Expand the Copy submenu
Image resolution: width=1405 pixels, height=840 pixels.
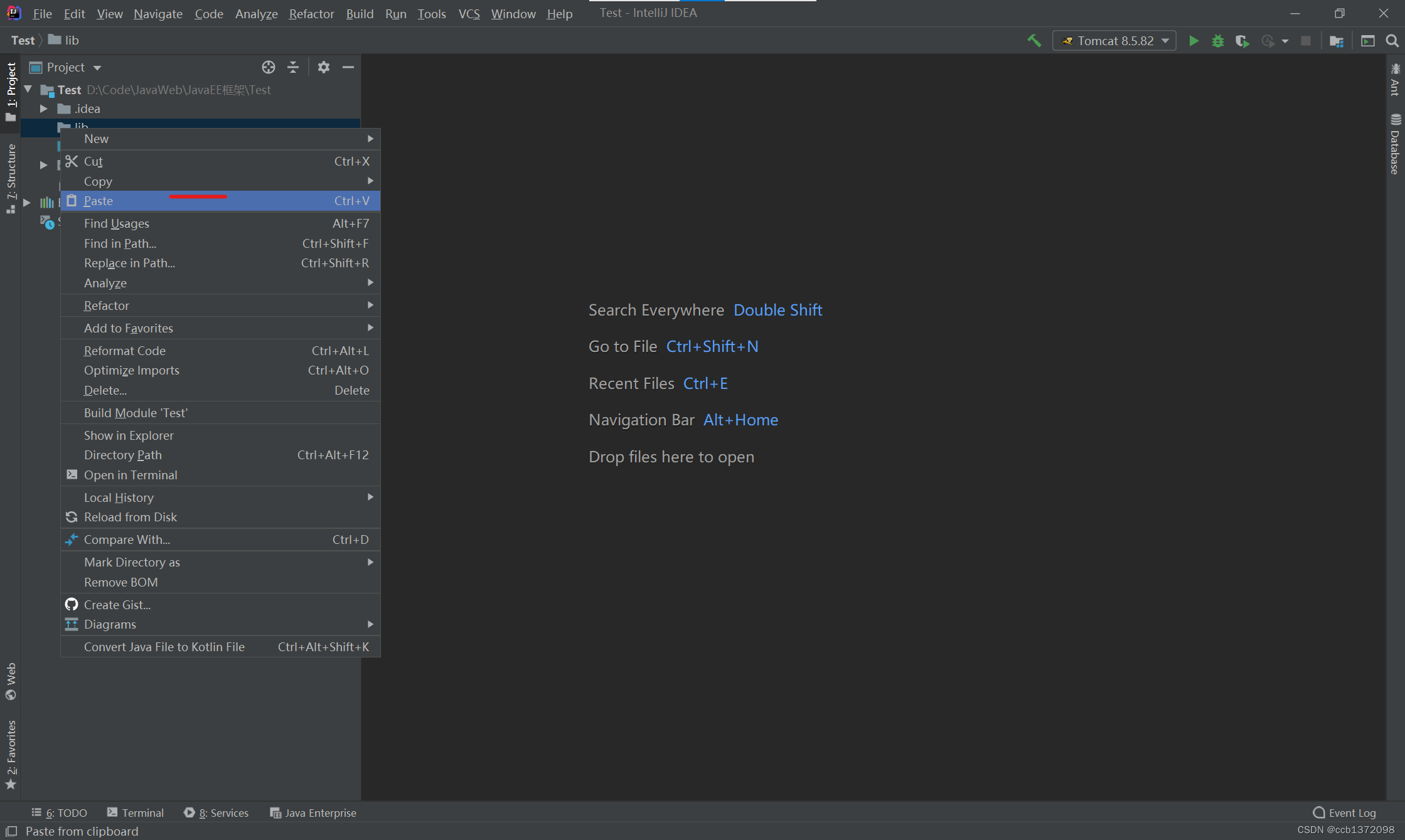tap(220, 181)
